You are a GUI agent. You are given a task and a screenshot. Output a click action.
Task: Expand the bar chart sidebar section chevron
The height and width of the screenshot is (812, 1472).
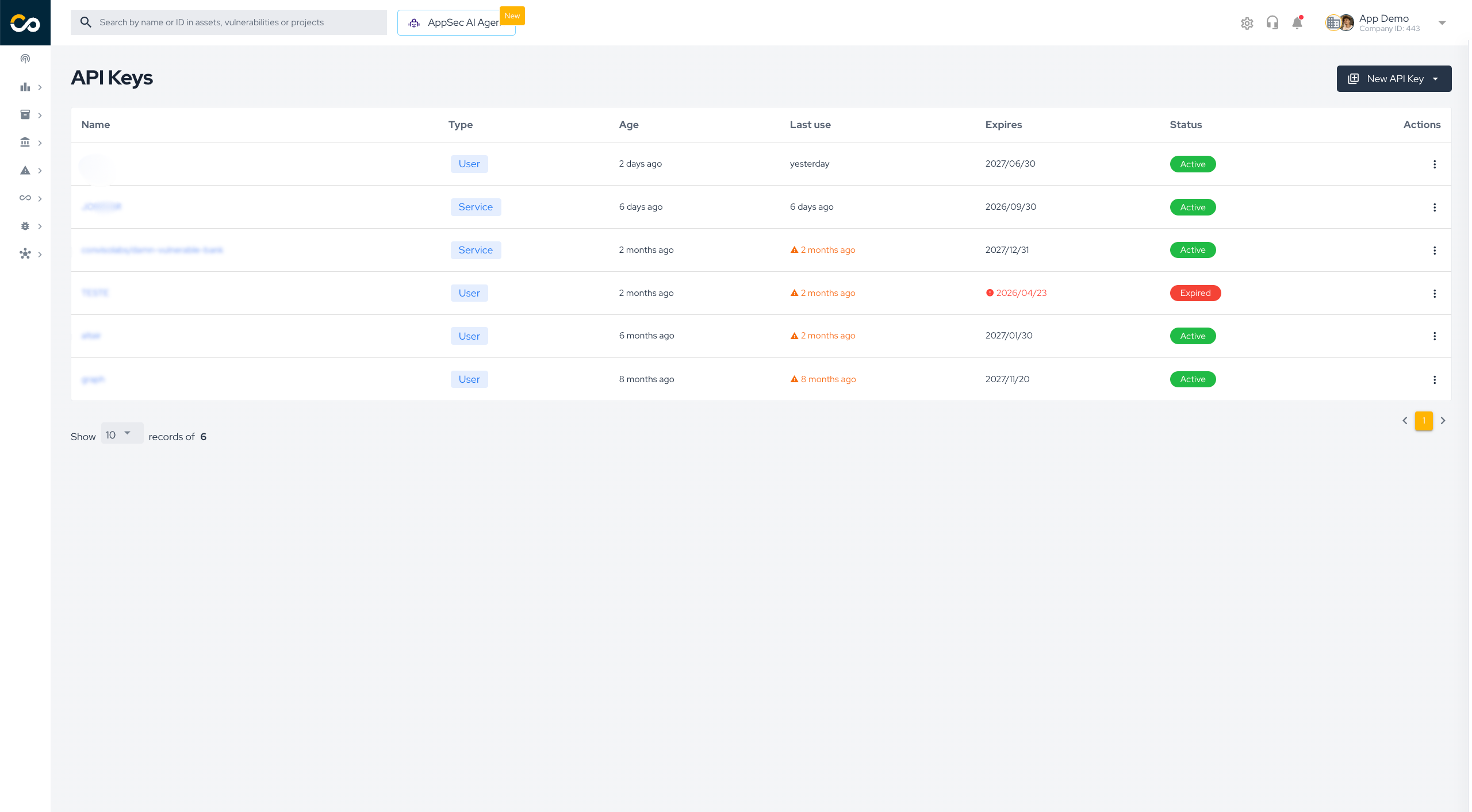point(40,87)
